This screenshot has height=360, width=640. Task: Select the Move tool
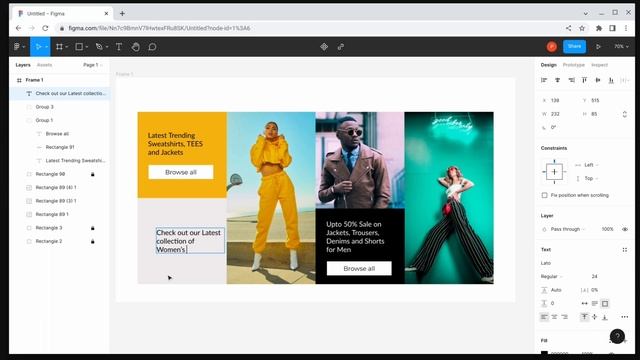(x=38, y=47)
